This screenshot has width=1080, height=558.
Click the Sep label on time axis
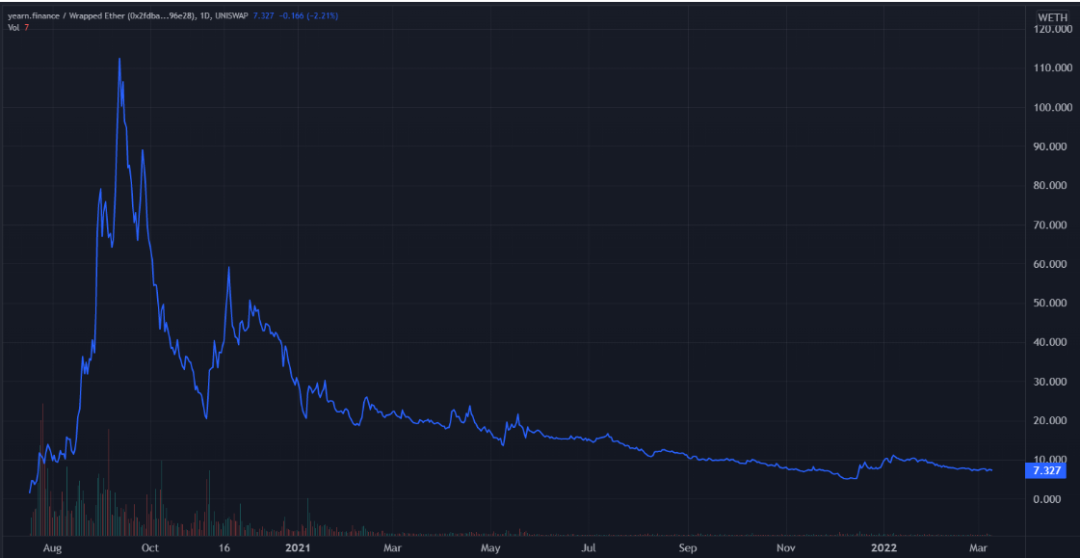tap(687, 548)
